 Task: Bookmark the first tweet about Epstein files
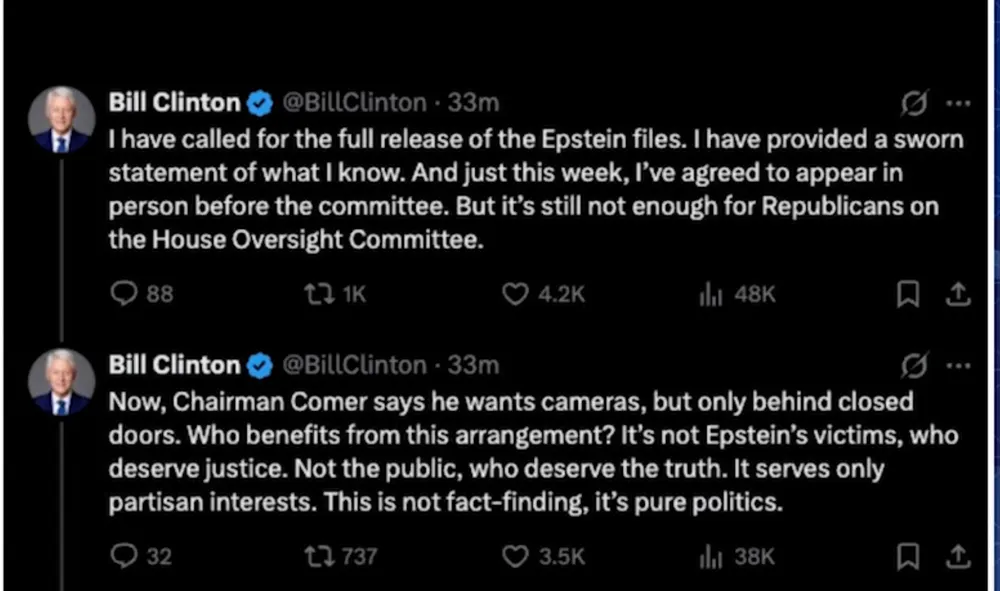pyautogui.click(x=908, y=294)
